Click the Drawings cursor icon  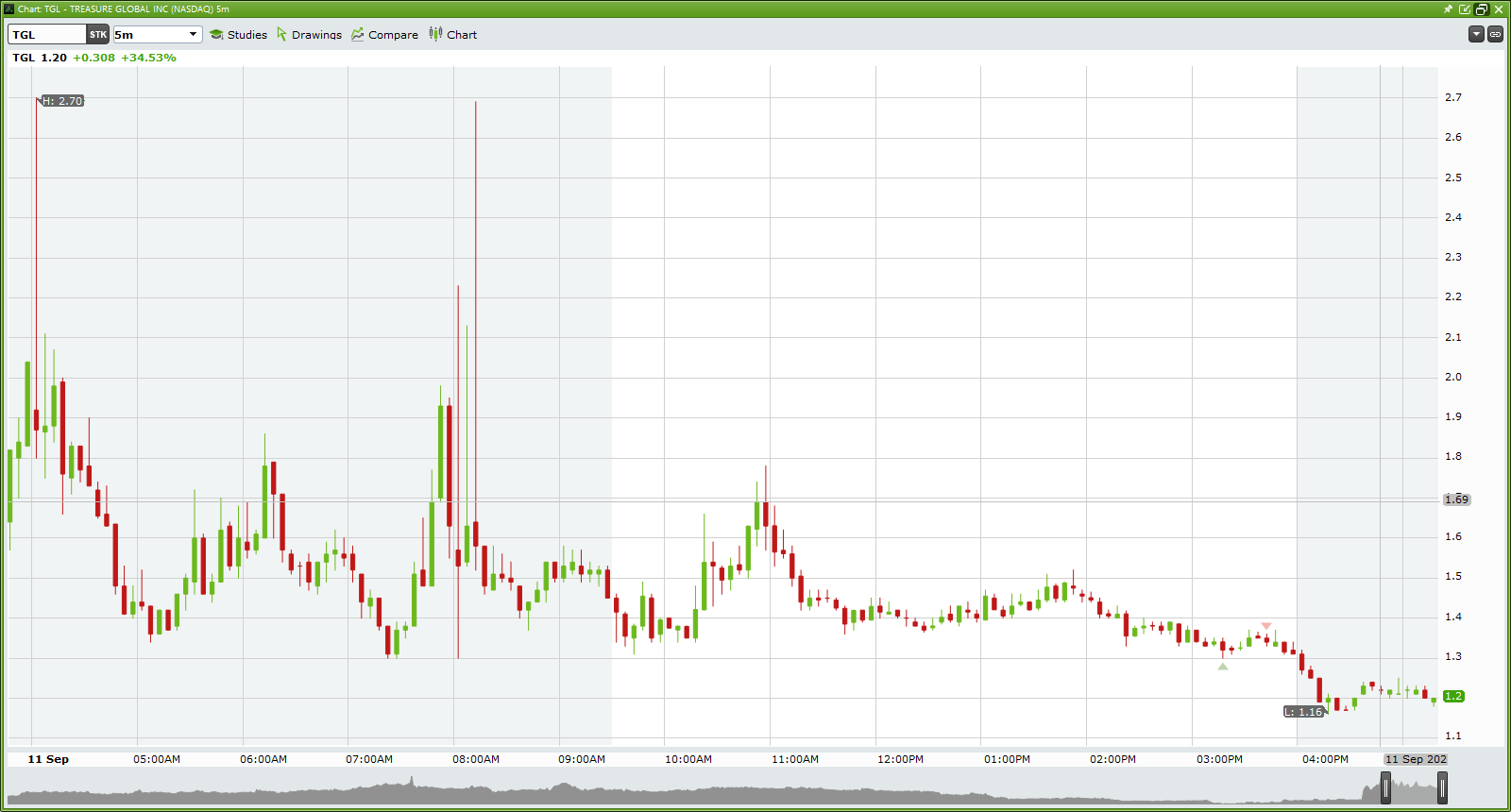(281, 35)
